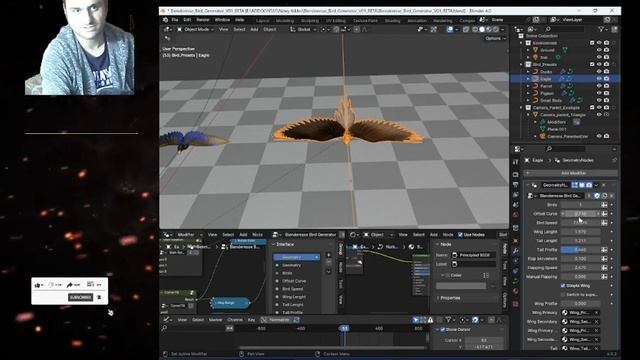
Task: Click the timeline playhead at frame 53
Action: [x=344, y=328]
